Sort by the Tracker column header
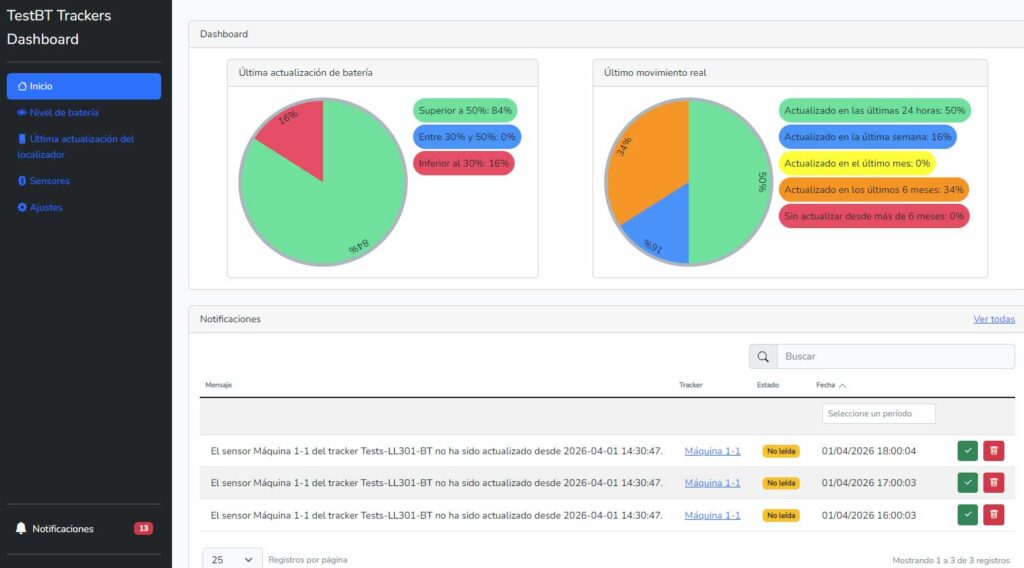Image resolution: width=1024 pixels, height=568 pixels. 690,385
